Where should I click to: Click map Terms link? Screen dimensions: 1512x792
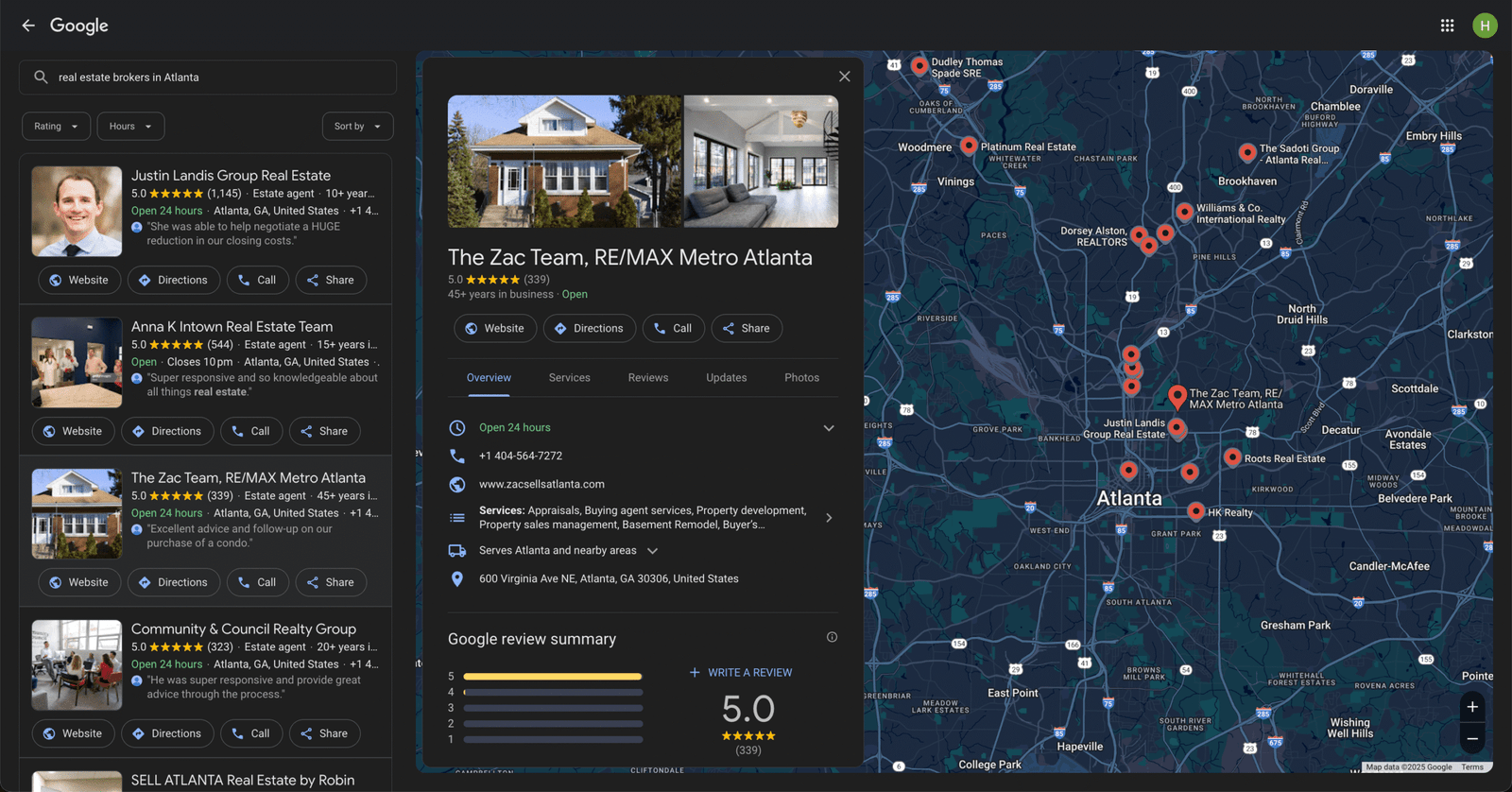click(1472, 767)
